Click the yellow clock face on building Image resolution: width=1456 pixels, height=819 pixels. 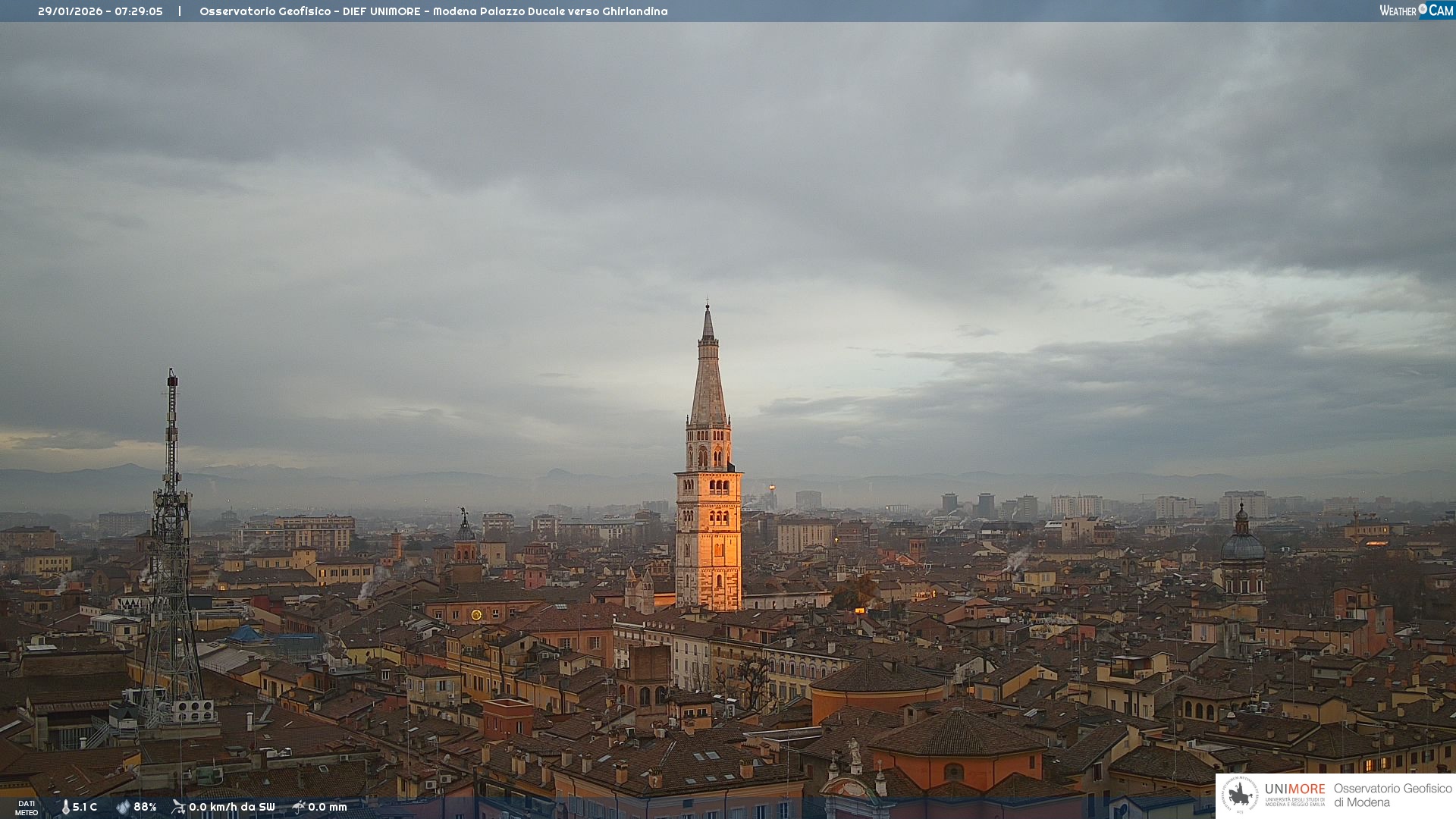click(x=476, y=614)
